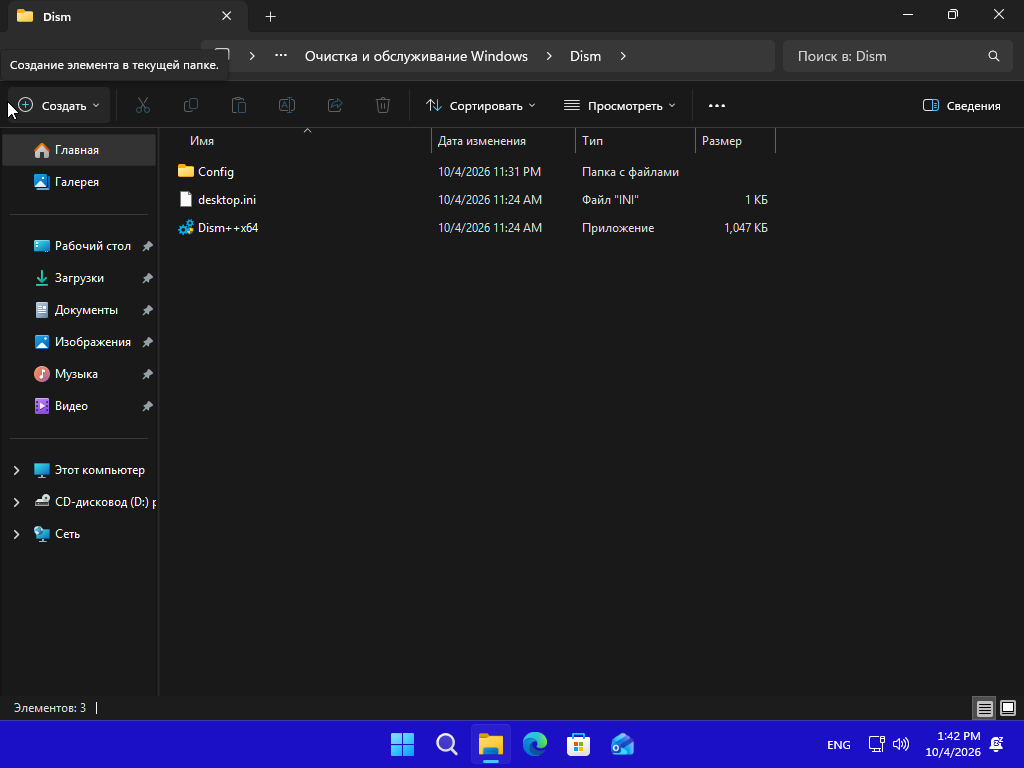This screenshot has width=1024, height=768.
Task: Click the 10/4/2026 11:31 PM date cell
Action: click(489, 172)
